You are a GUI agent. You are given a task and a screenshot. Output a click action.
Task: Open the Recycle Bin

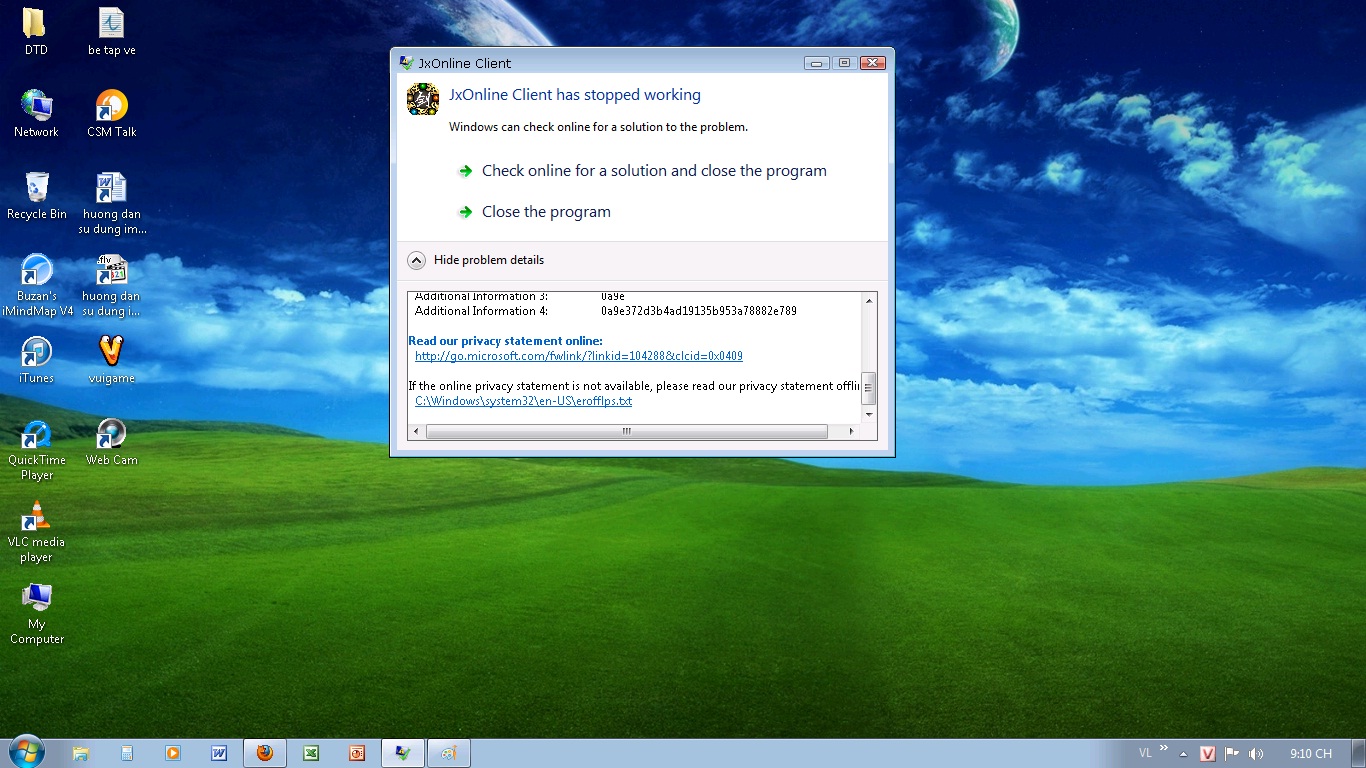point(36,195)
